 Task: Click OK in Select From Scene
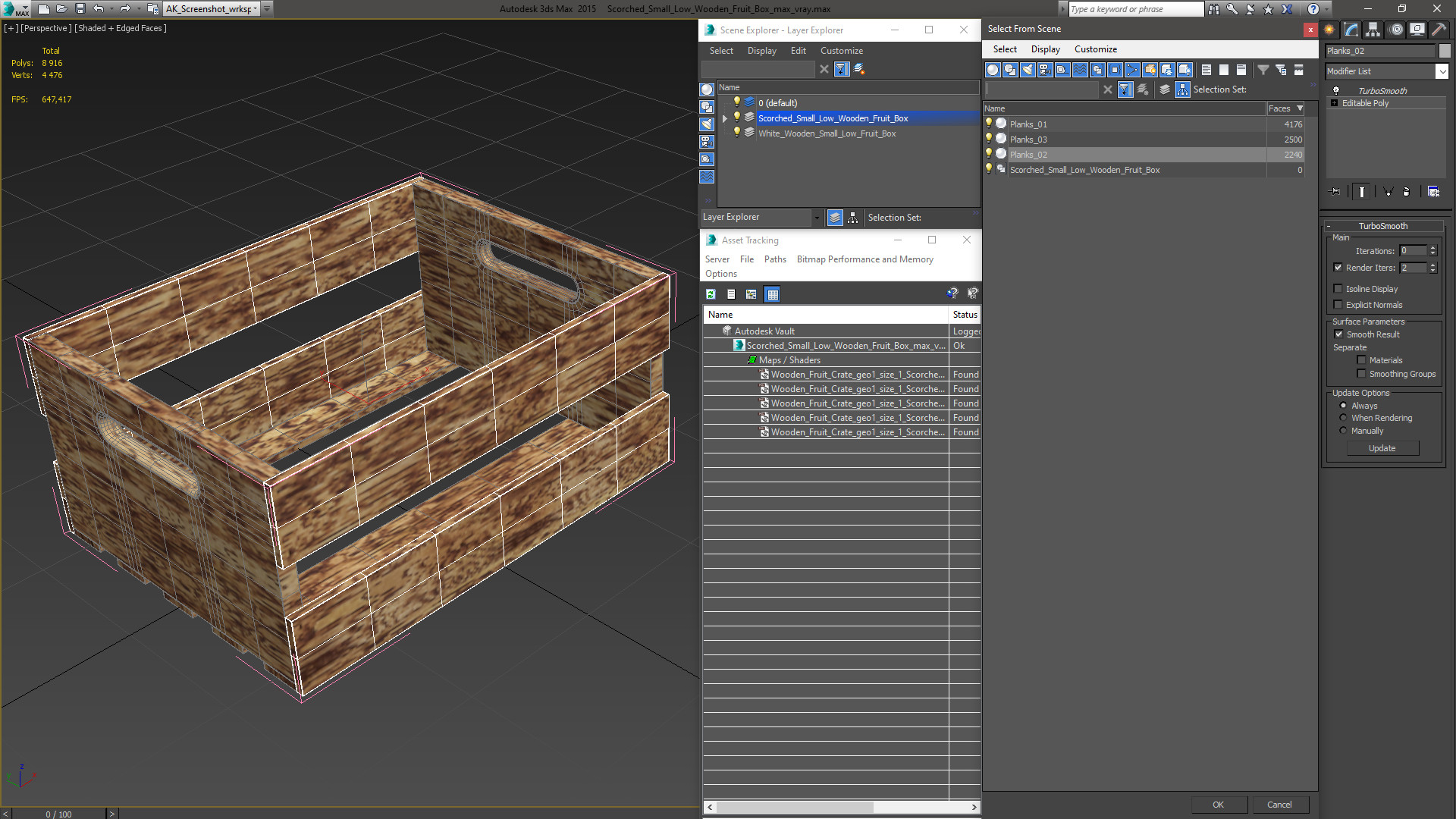click(1218, 805)
